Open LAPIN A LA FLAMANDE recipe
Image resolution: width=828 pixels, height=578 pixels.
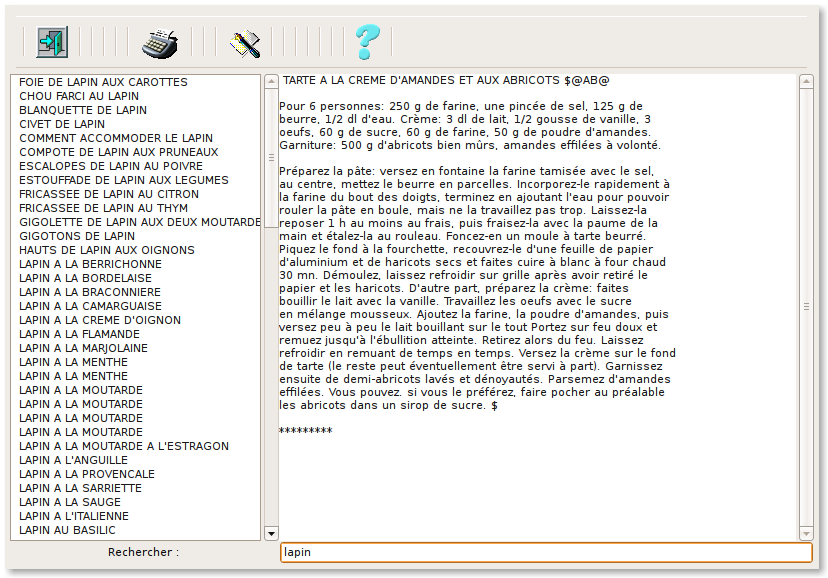point(79,334)
